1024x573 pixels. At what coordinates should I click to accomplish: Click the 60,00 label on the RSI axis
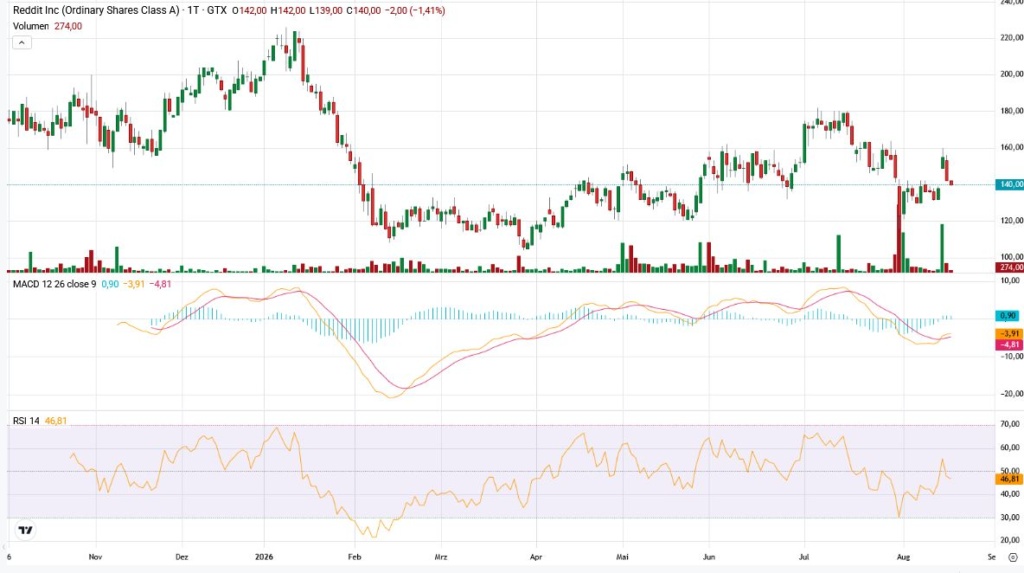coord(1010,448)
